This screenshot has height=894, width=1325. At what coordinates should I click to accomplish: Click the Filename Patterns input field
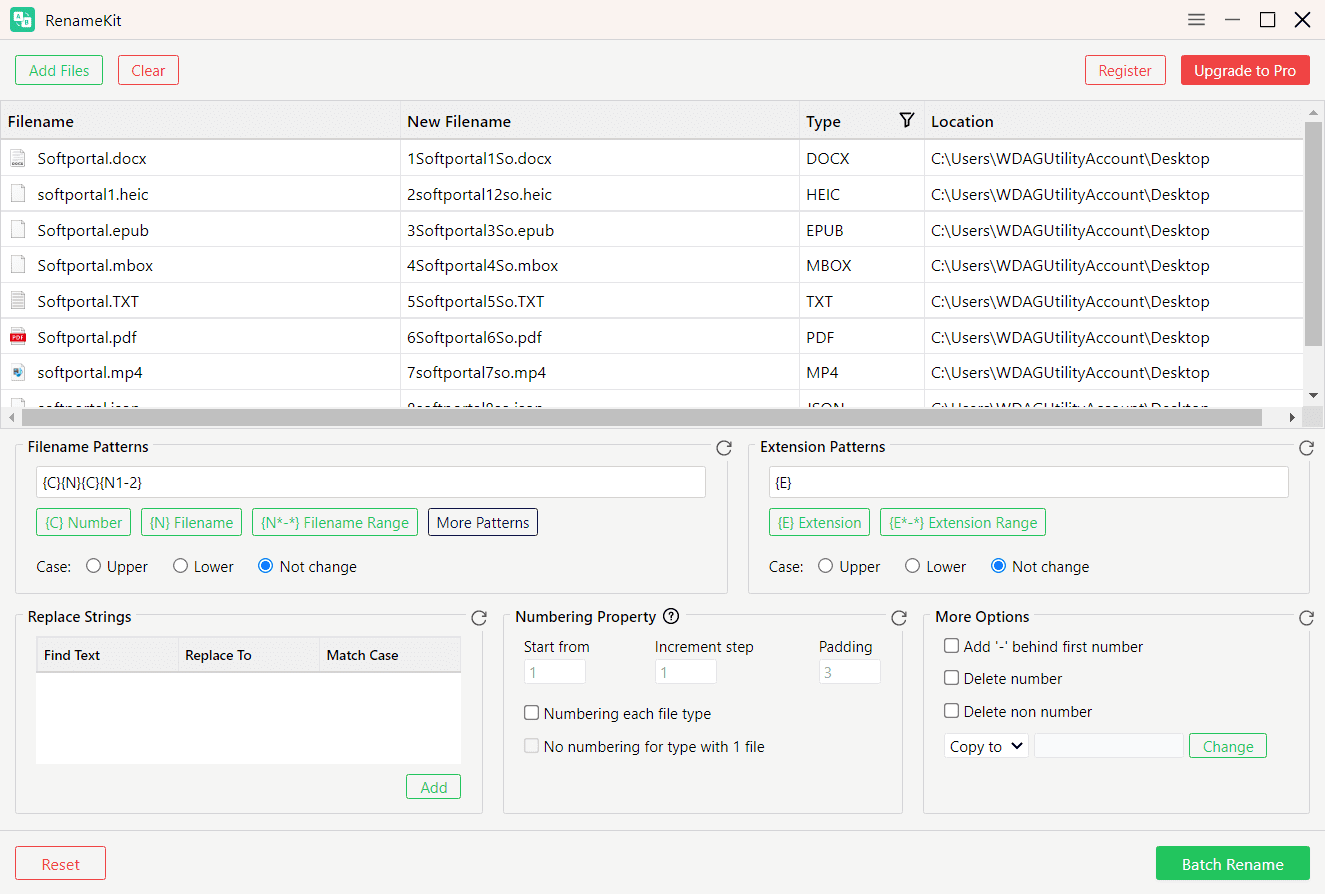pos(370,482)
